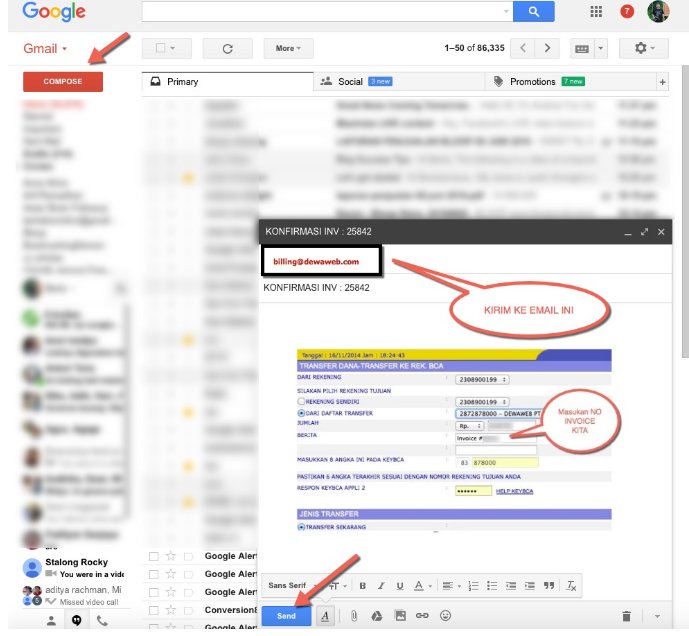This screenshot has height=636, width=689.
Task: Open the settings gear menu
Action: (644, 48)
